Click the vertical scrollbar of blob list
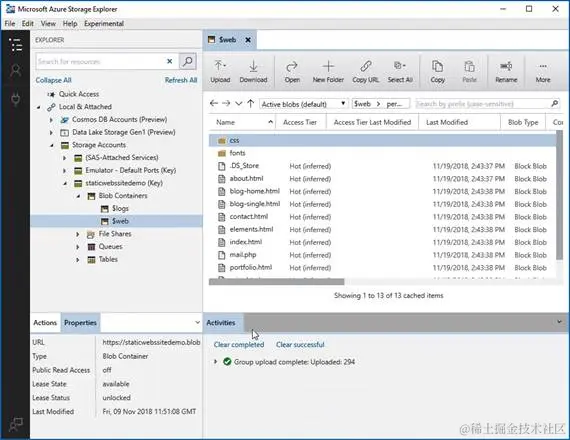 point(559,196)
